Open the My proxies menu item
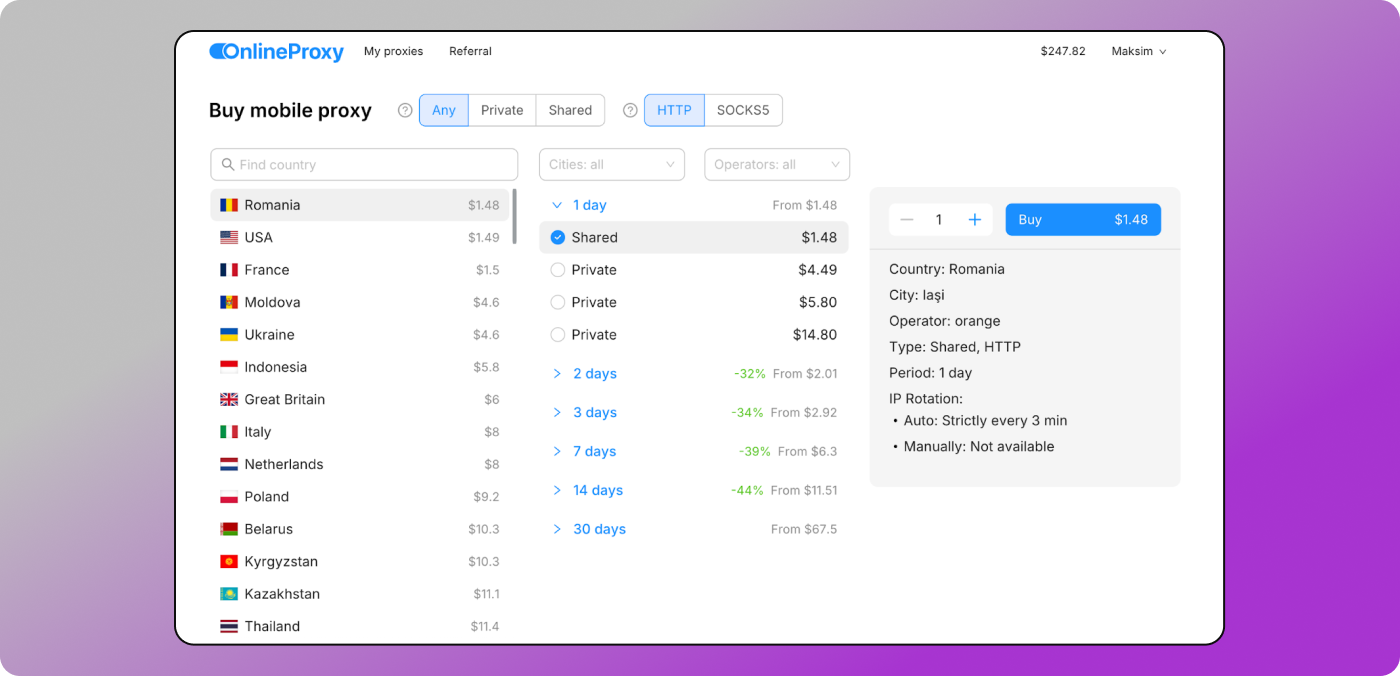1400x676 pixels. coord(393,51)
